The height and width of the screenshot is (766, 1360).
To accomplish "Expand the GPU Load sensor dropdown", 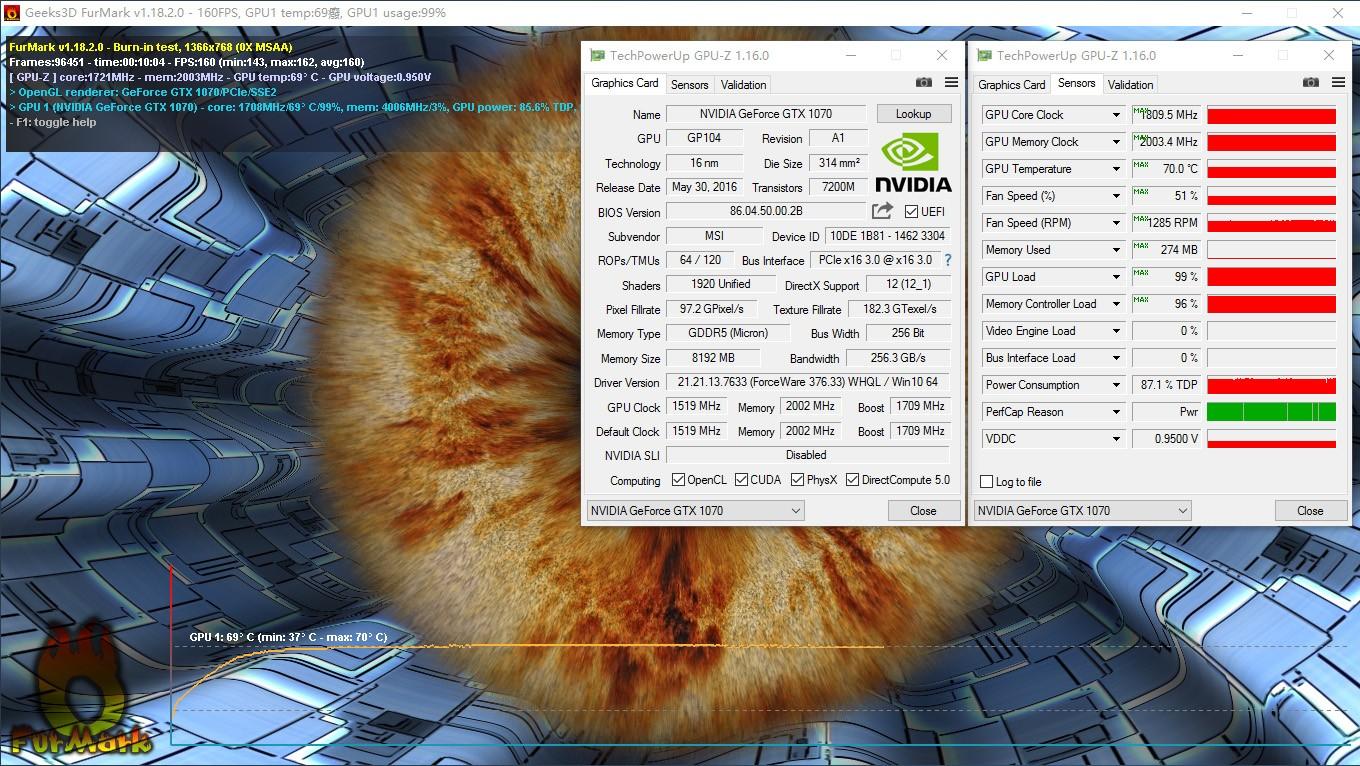I will click(x=1116, y=277).
